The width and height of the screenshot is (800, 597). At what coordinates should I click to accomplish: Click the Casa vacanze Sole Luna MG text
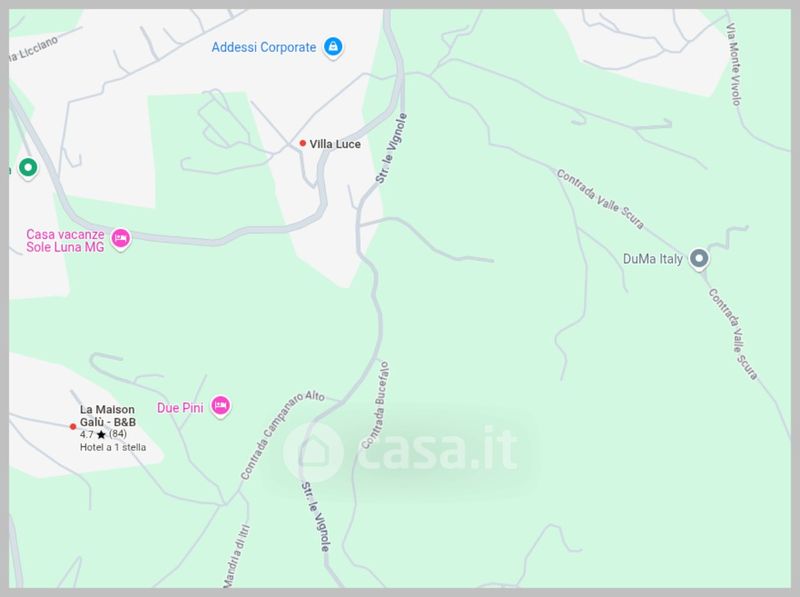coord(65,241)
